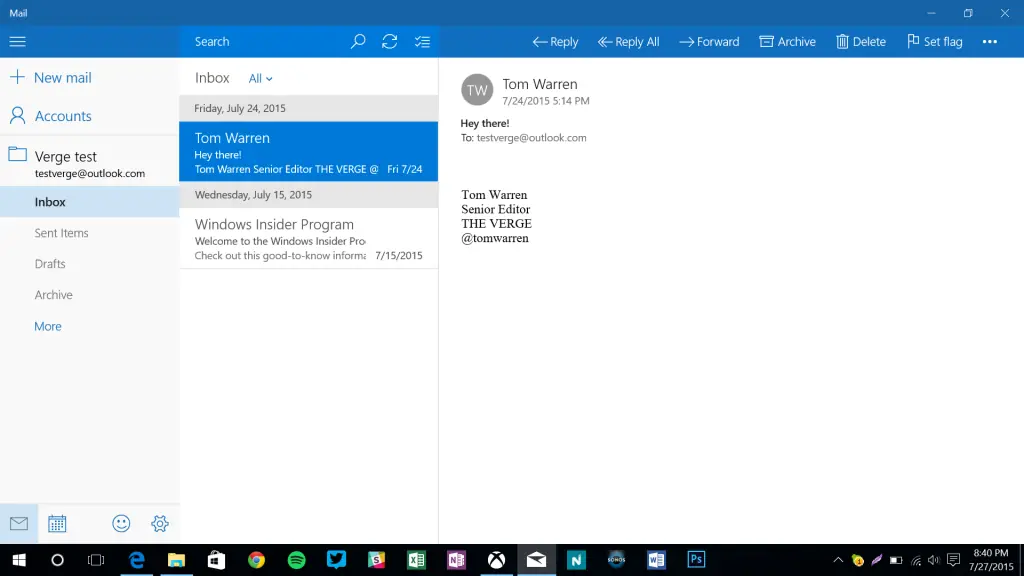This screenshot has height=576, width=1024.
Task: Open the Windows Store taskbar icon
Action: pyautogui.click(x=216, y=560)
